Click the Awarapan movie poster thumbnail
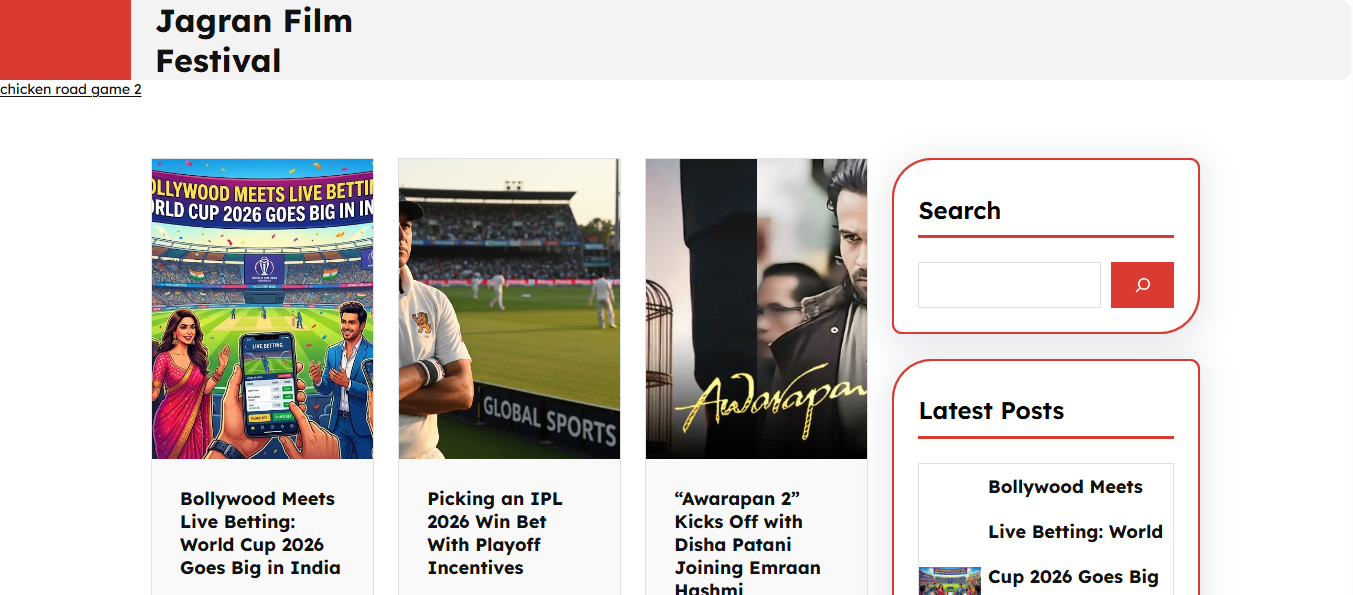The image size is (1353, 595). [756, 309]
